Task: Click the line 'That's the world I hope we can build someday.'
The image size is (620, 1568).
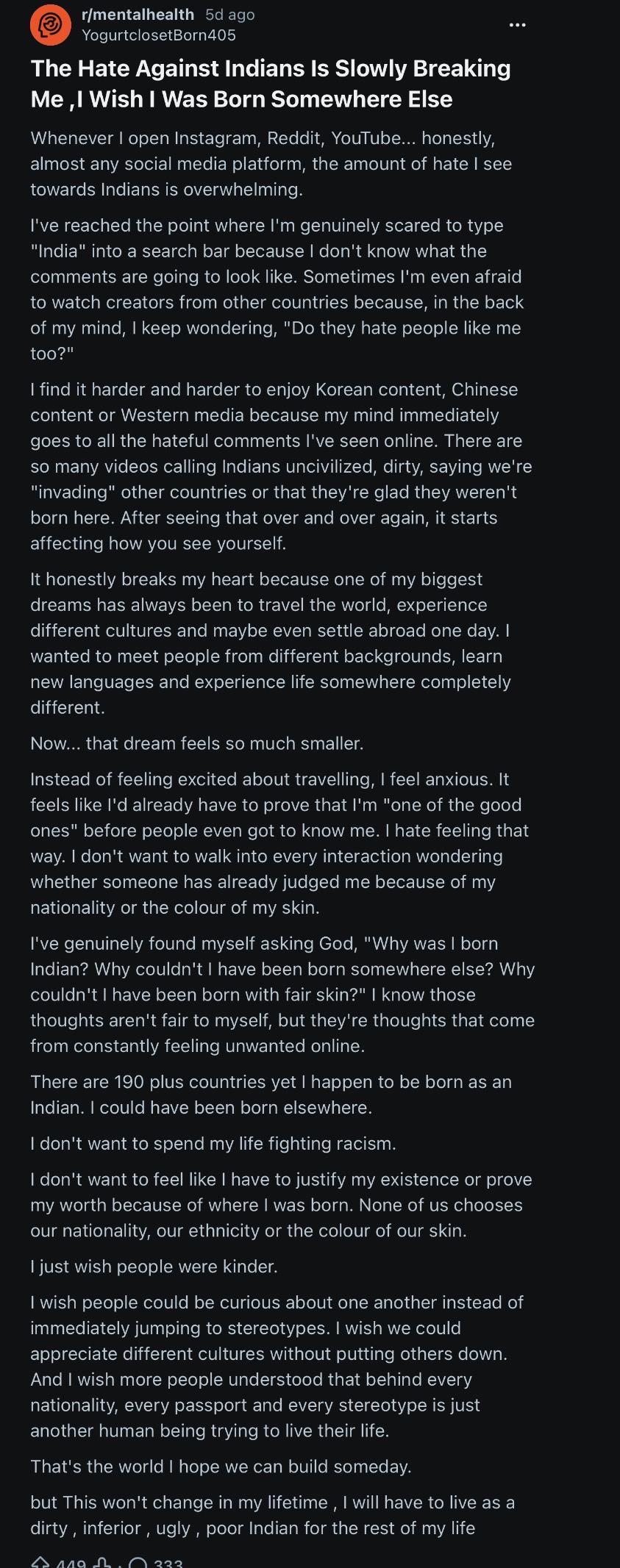Action: (221, 1467)
